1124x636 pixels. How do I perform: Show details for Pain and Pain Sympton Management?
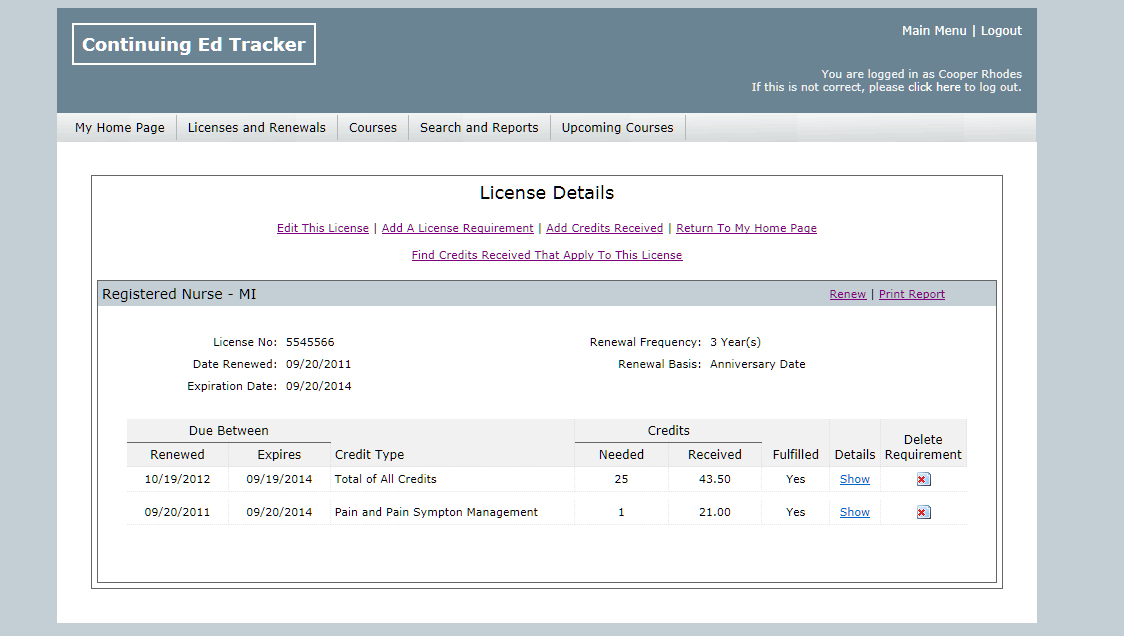coord(854,512)
